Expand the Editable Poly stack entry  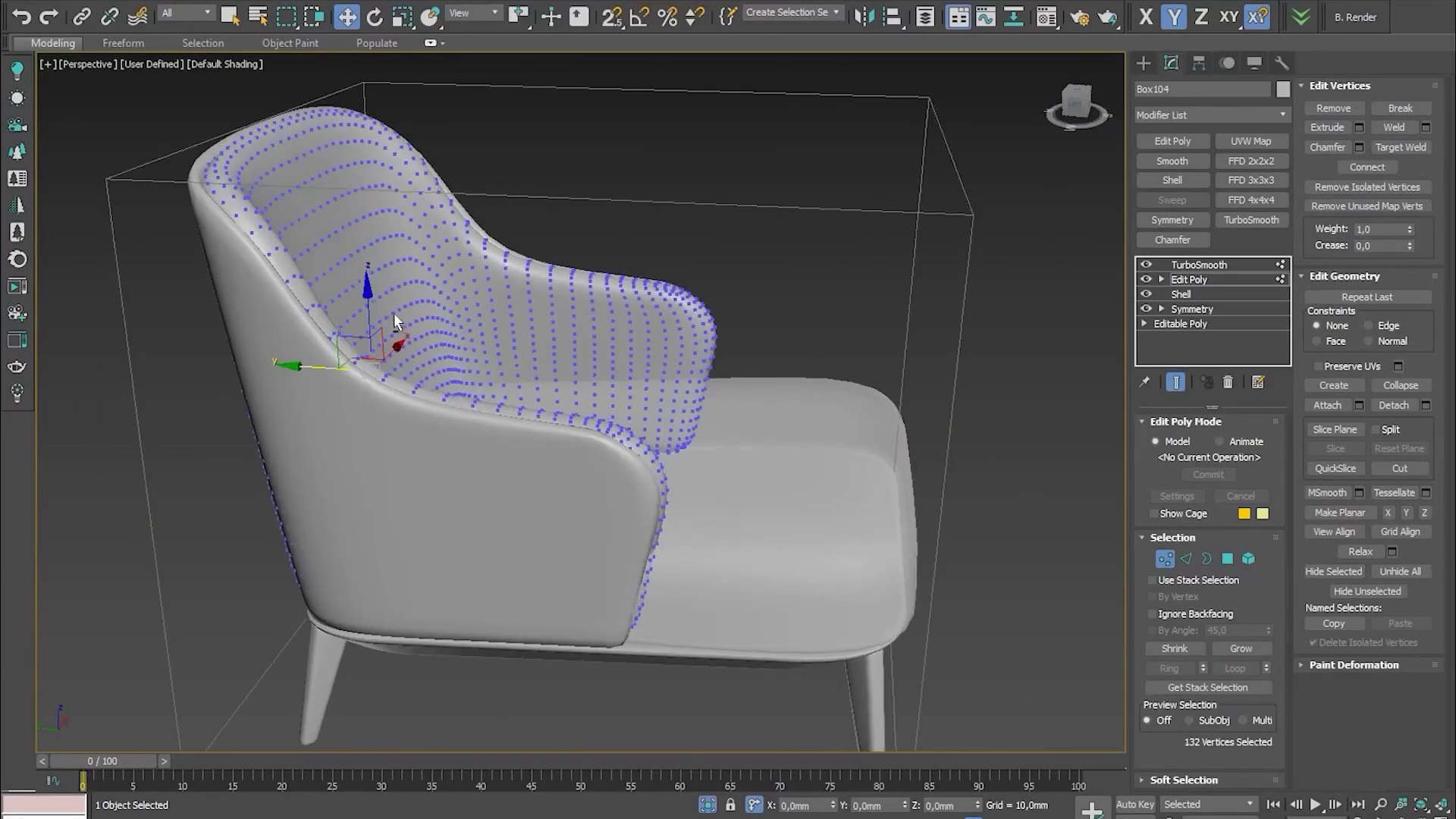(x=1144, y=324)
